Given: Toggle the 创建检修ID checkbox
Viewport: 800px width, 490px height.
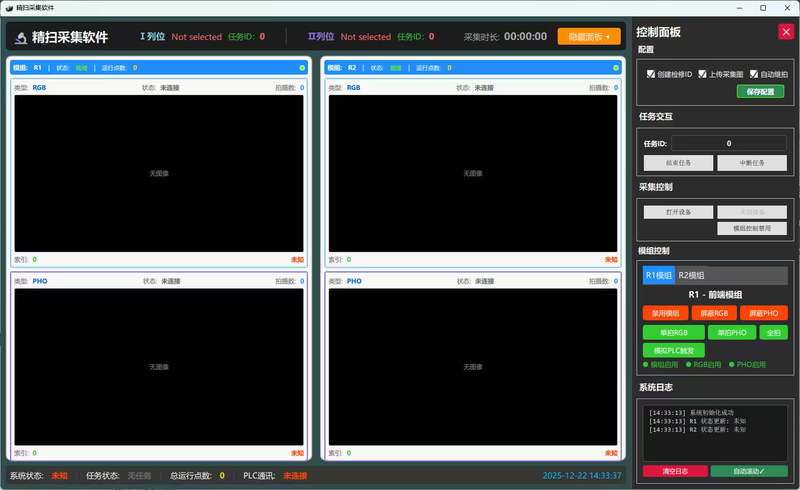Looking at the screenshot, I should coord(651,74).
